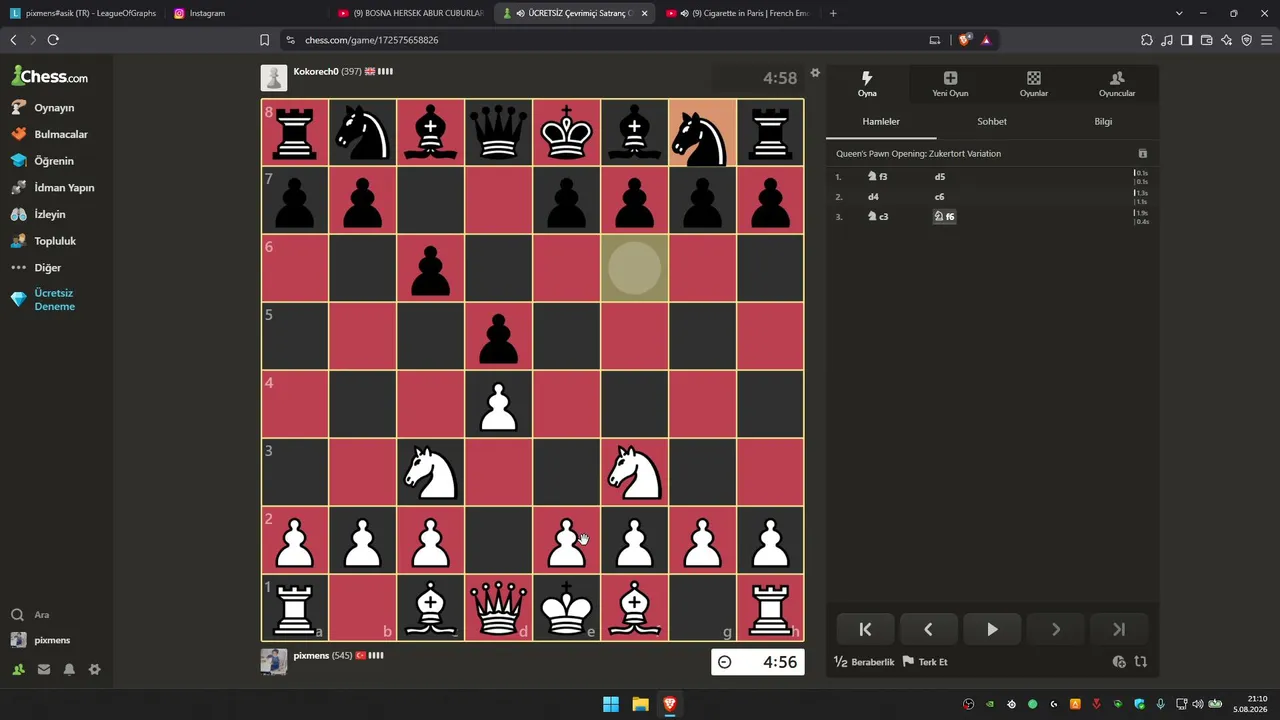
Task: Jump to the last move
Action: click(1119, 629)
